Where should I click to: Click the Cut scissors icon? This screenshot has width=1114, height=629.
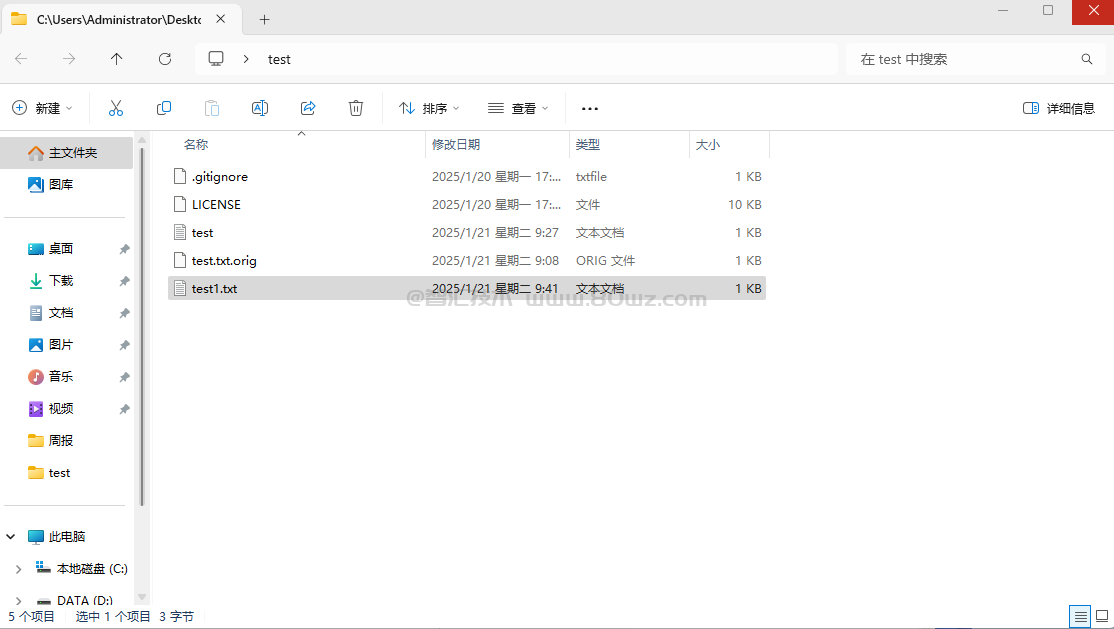pos(116,108)
